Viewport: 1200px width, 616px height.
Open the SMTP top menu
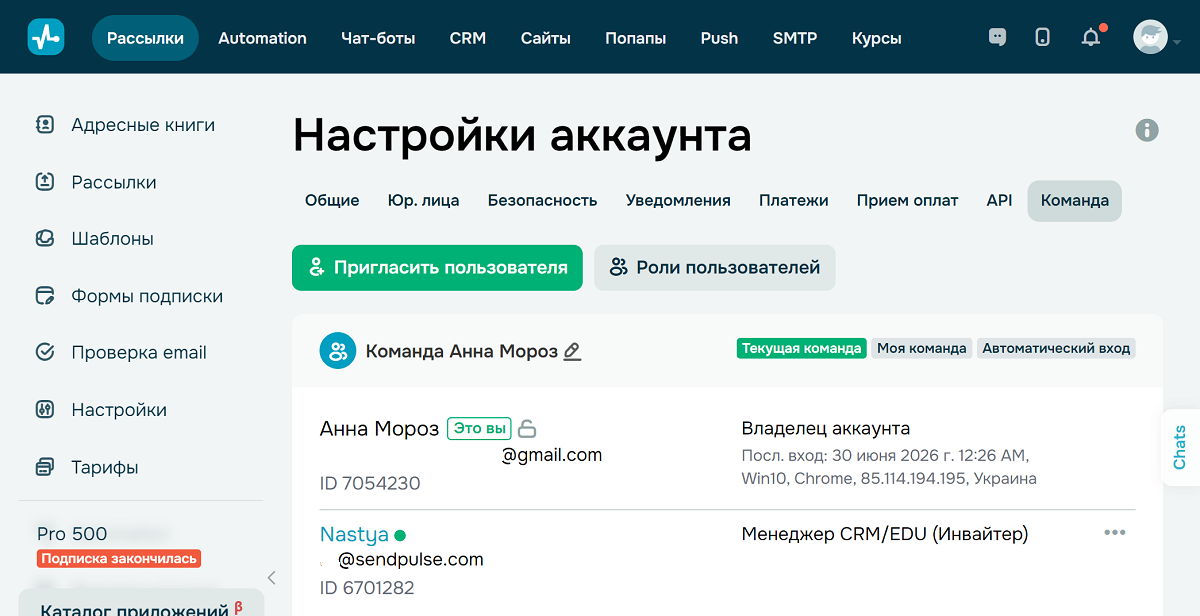tap(795, 38)
